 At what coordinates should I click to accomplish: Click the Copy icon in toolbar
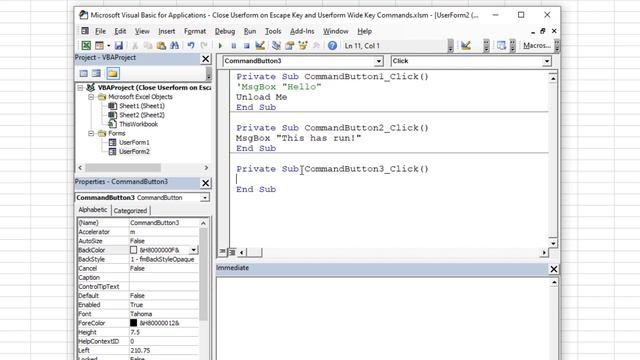148,46
